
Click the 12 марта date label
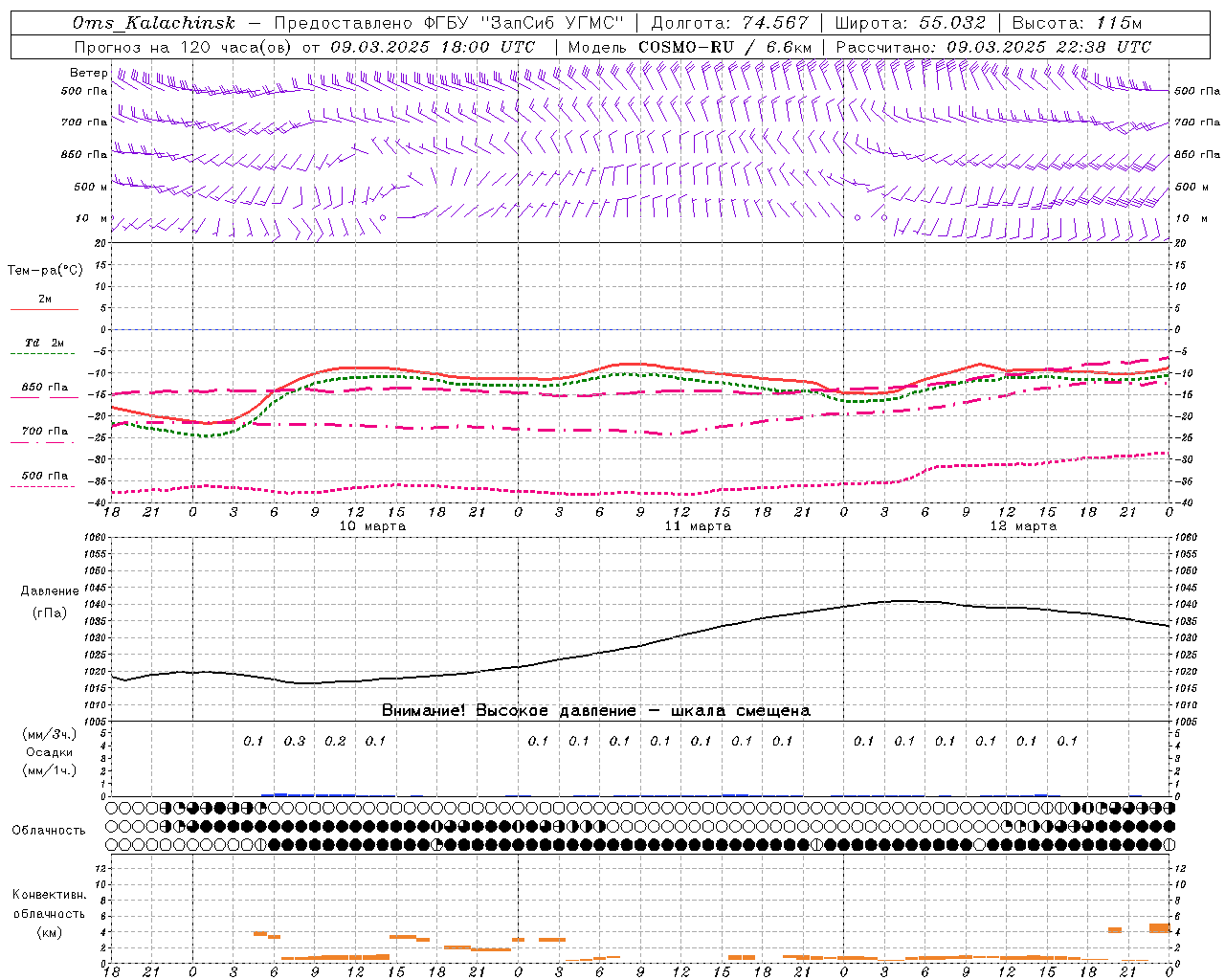[x=1023, y=526]
